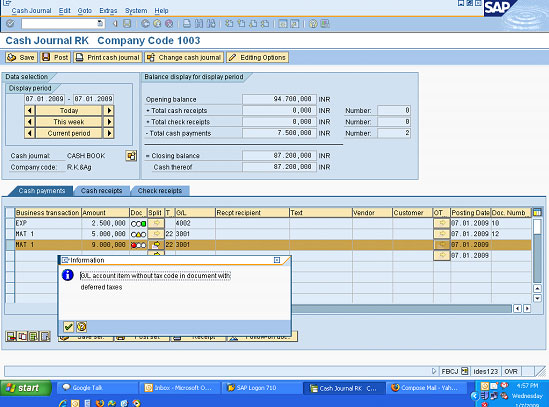
Task: Click document status lights in EXP row
Action: pyautogui.click(x=138, y=223)
